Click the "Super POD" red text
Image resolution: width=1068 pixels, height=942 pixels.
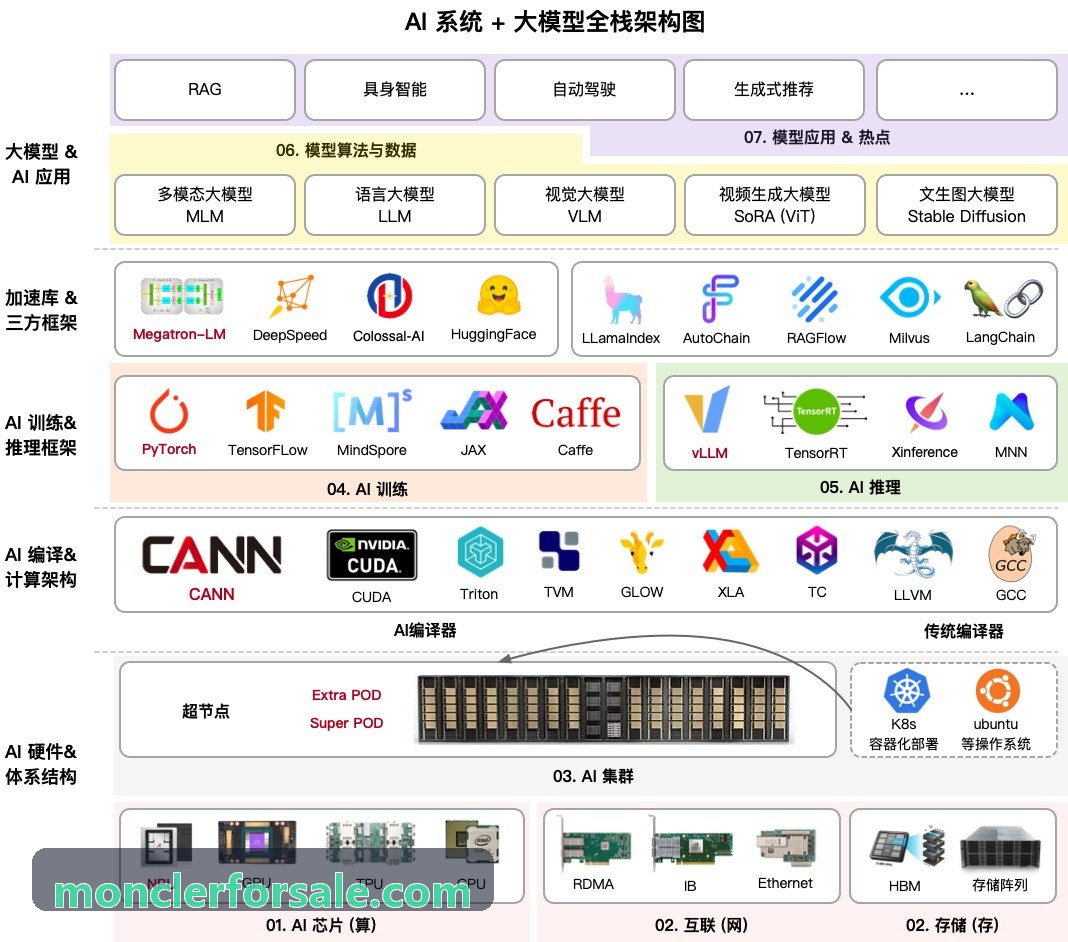346,723
